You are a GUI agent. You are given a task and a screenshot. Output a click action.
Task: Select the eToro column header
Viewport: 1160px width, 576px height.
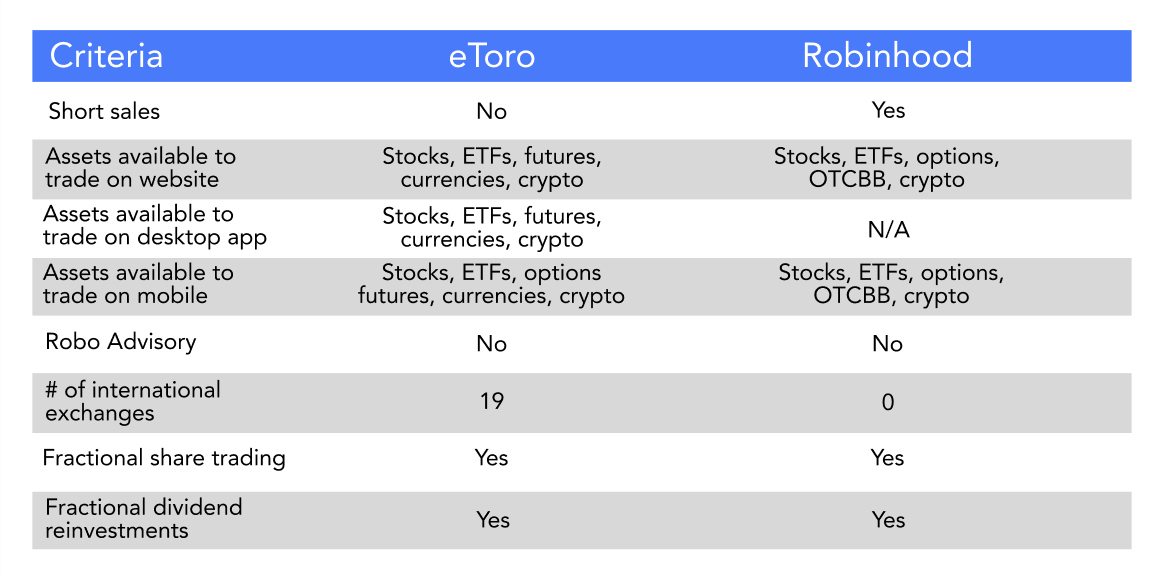pyautogui.click(x=492, y=56)
